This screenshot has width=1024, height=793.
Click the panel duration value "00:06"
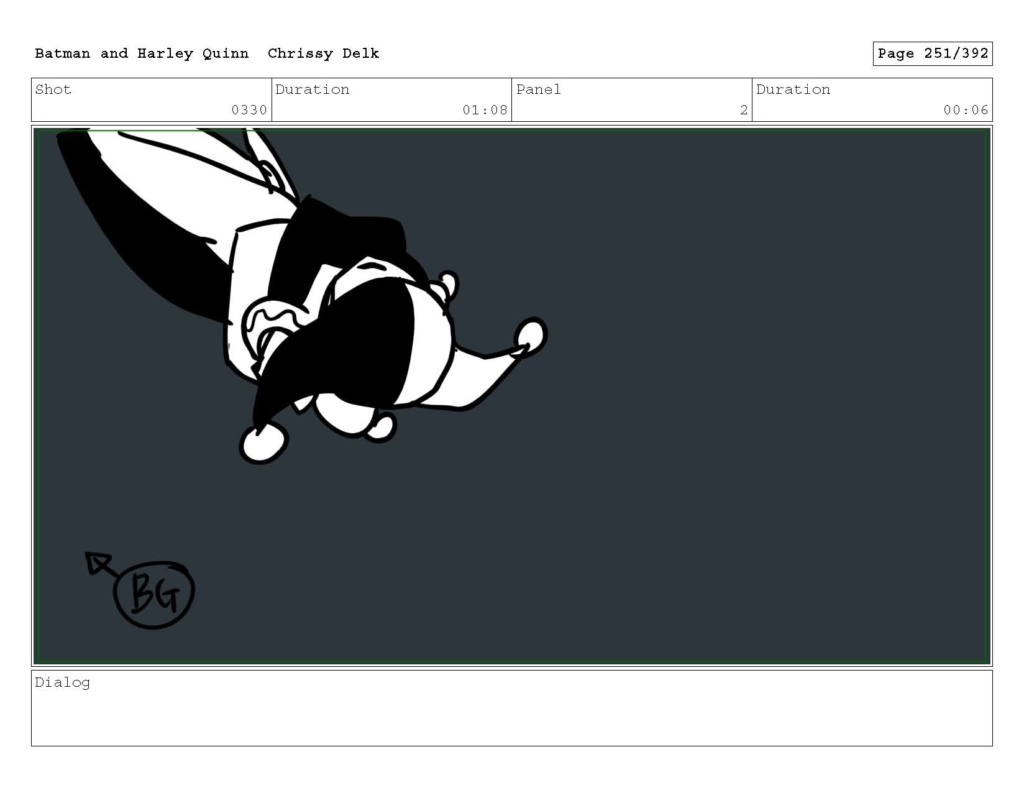click(965, 110)
